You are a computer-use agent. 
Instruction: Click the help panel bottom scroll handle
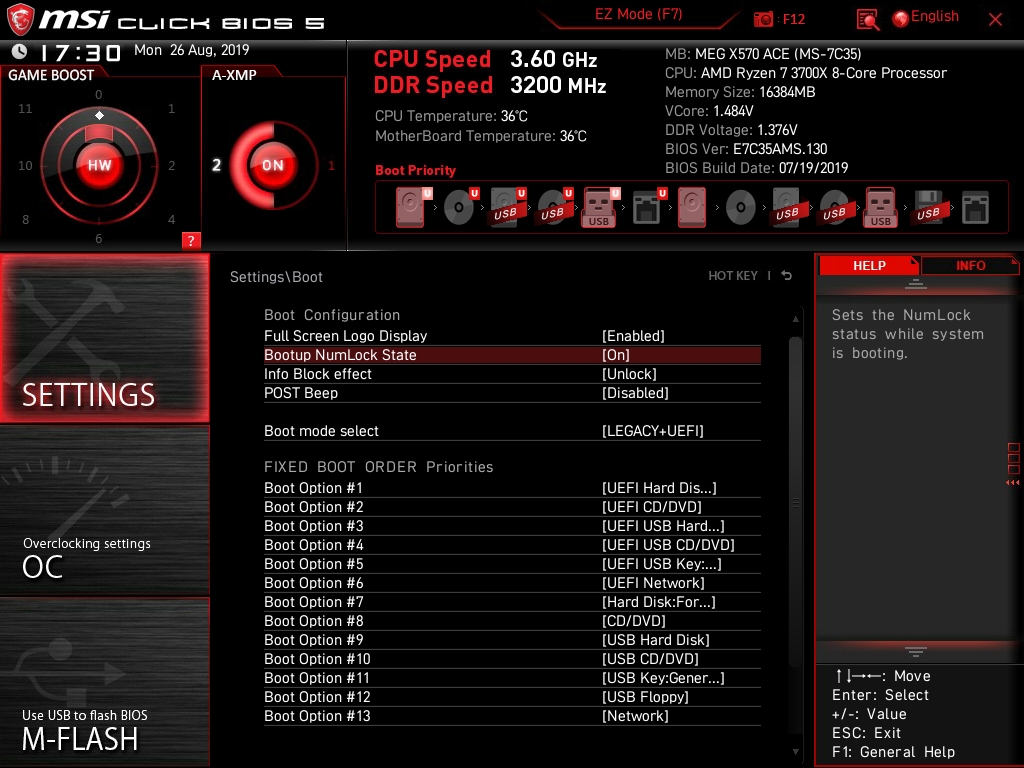[916, 652]
